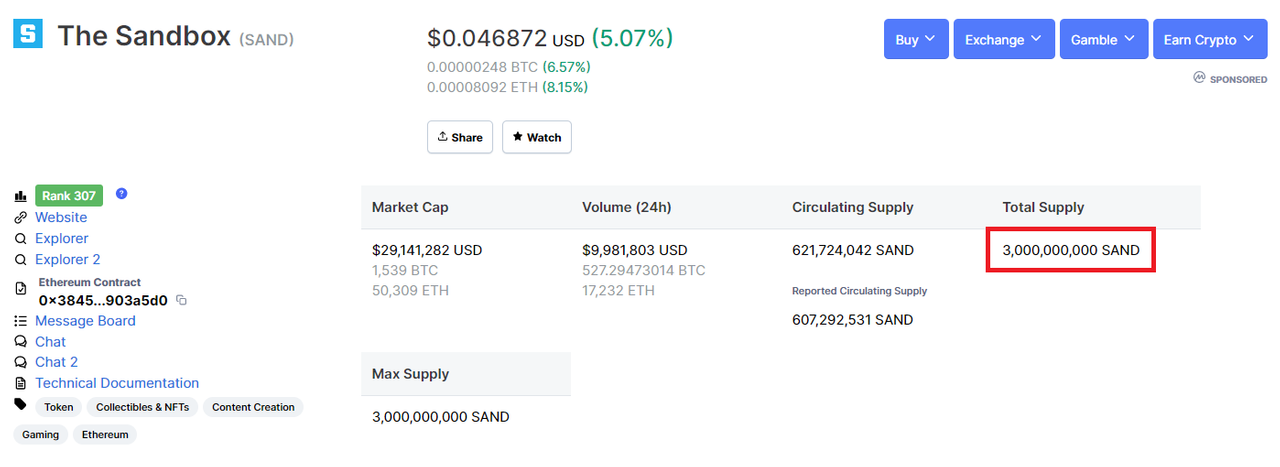This screenshot has height=467, width=1280.
Task: Expand the Earn Crypto dropdown
Action: point(1209,39)
